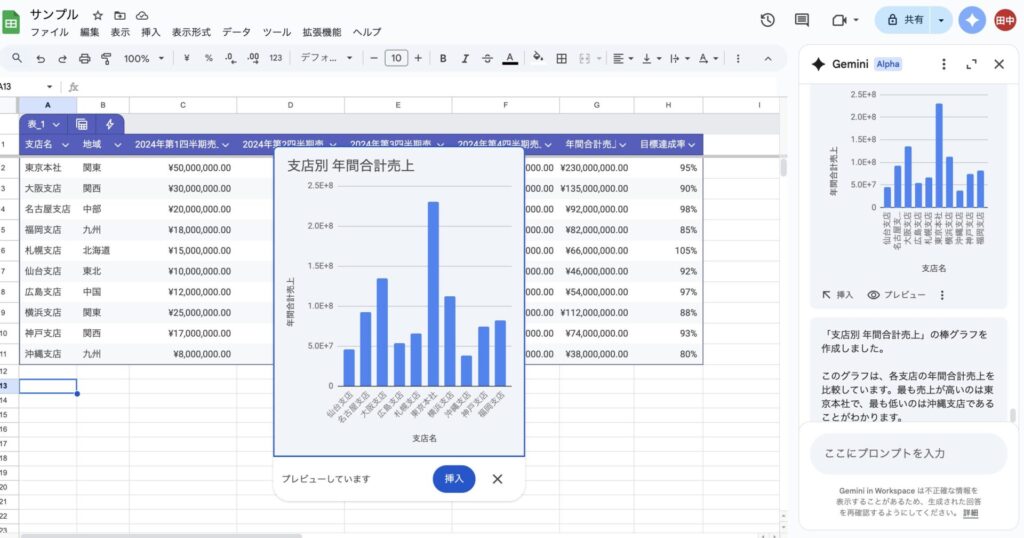Viewport: 1024px width, 538px height.
Task: Click the lightning bolt table action icon
Action: [109, 124]
